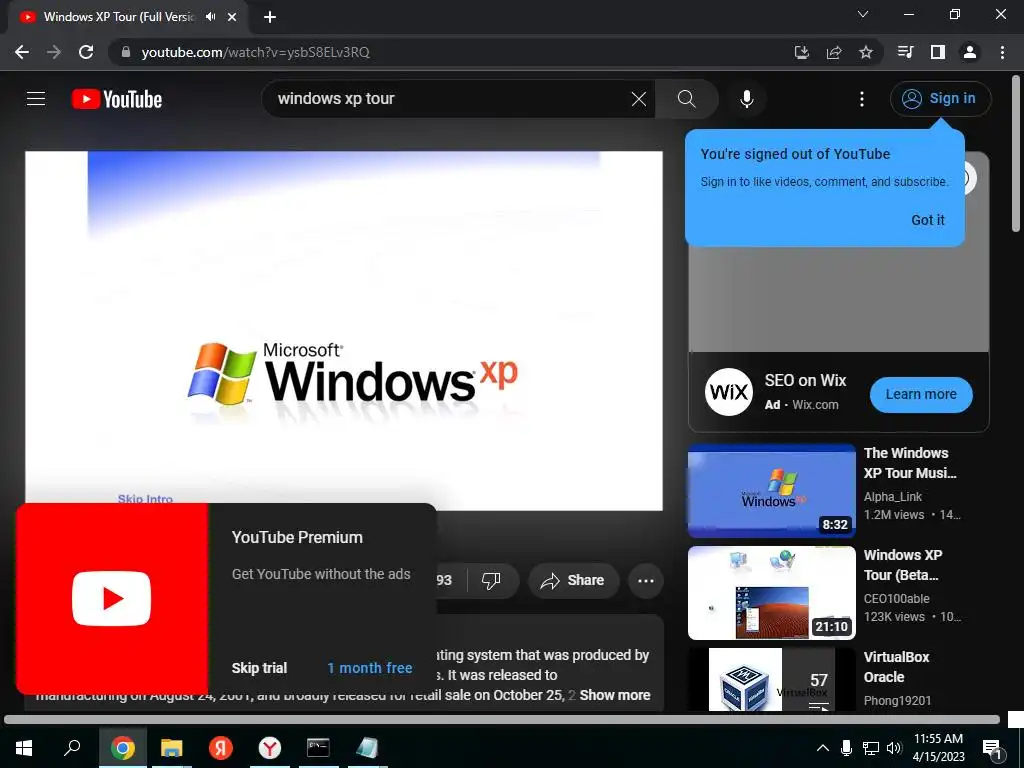Expand the description with Show more
1024x768 pixels.
[x=615, y=696]
